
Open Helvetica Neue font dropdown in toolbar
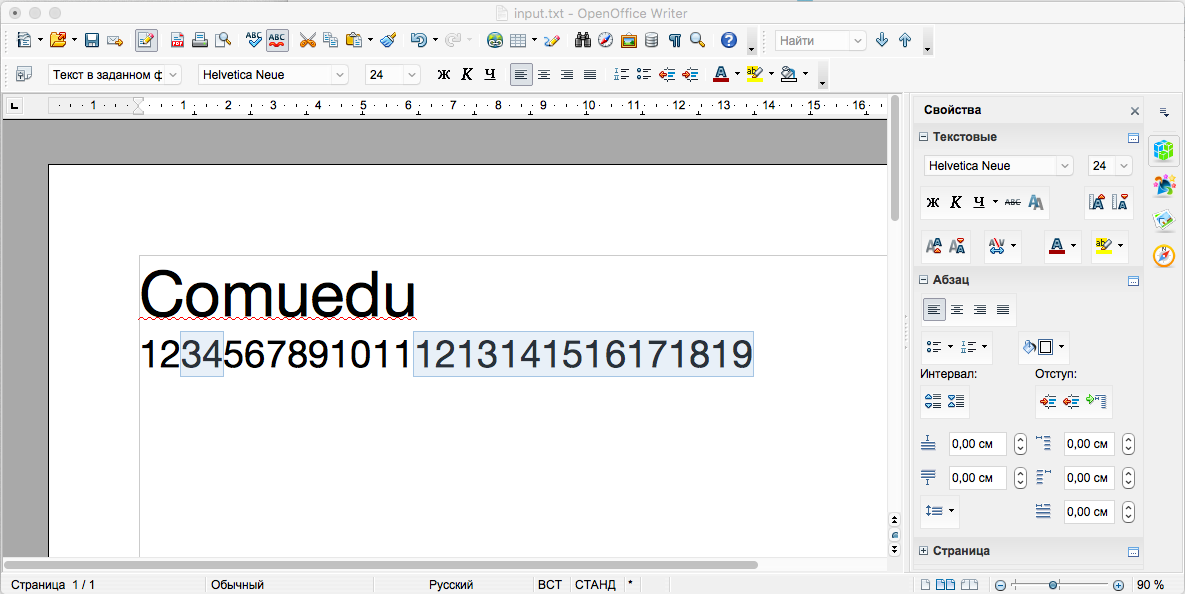tap(339, 75)
